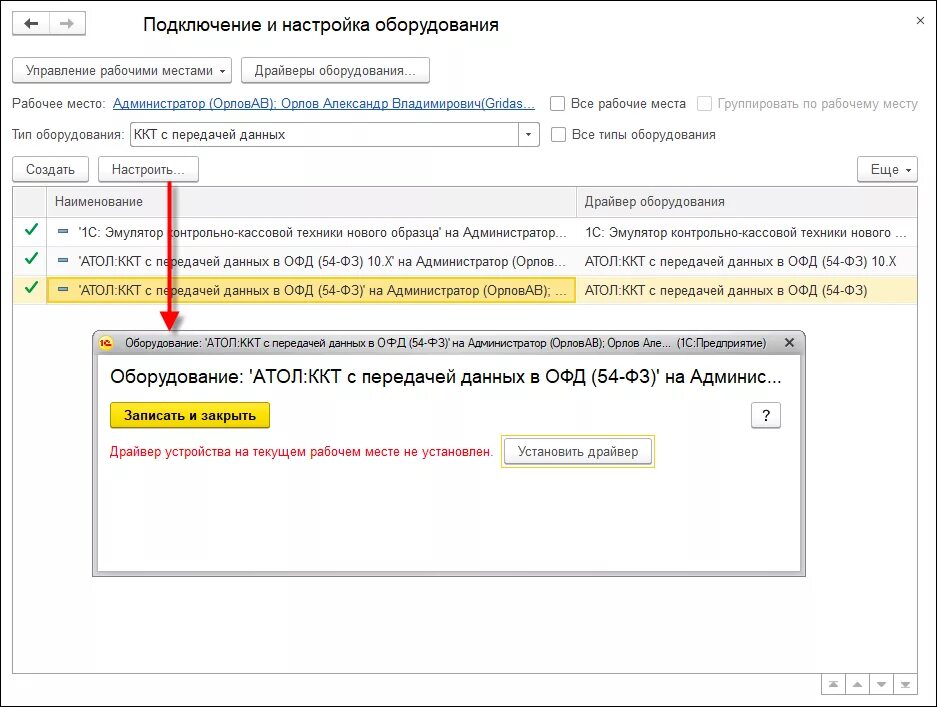This screenshot has height=707, width=937.
Task: Close the Оборудование dialog window
Action: click(789, 342)
